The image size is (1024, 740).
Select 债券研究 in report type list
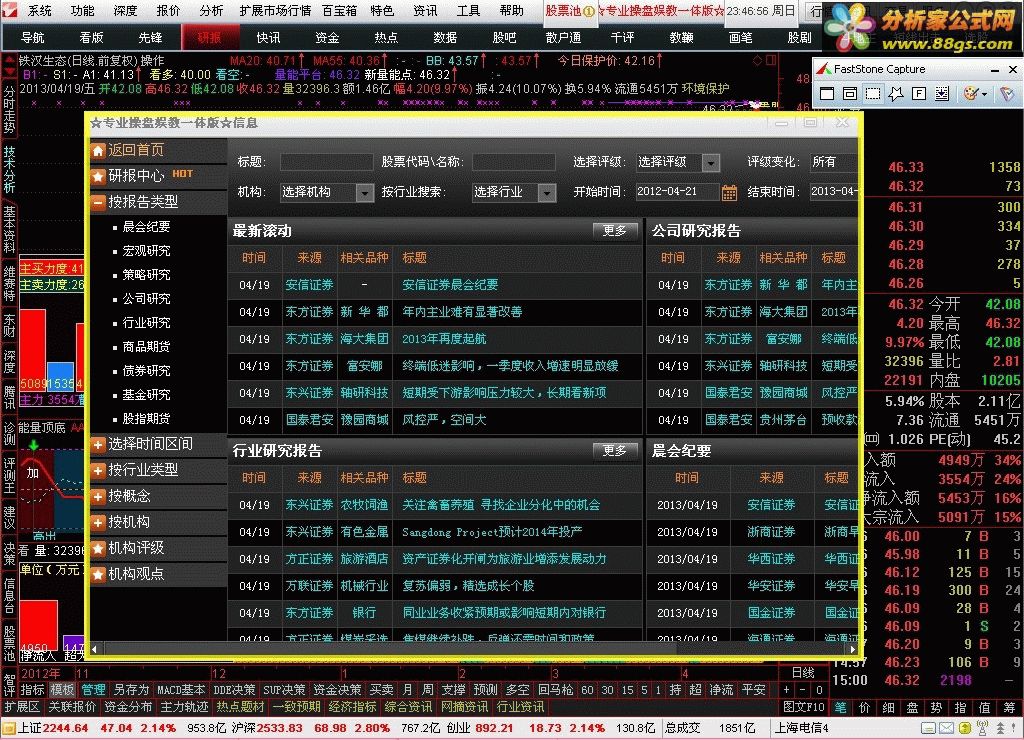(146, 371)
